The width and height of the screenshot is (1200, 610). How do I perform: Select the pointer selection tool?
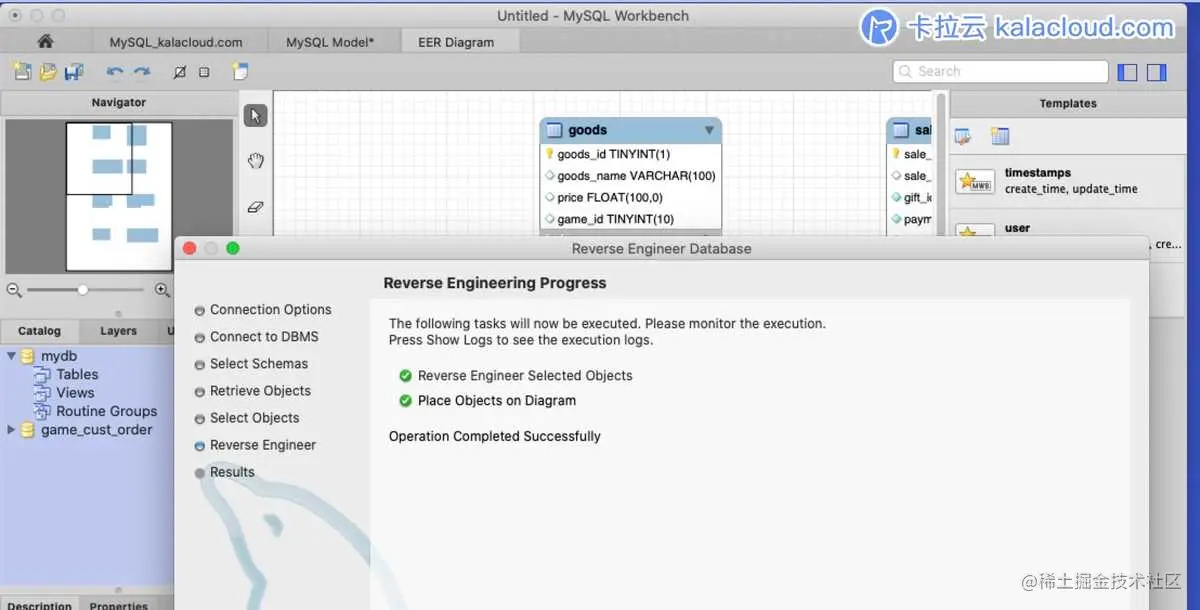(255, 116)
